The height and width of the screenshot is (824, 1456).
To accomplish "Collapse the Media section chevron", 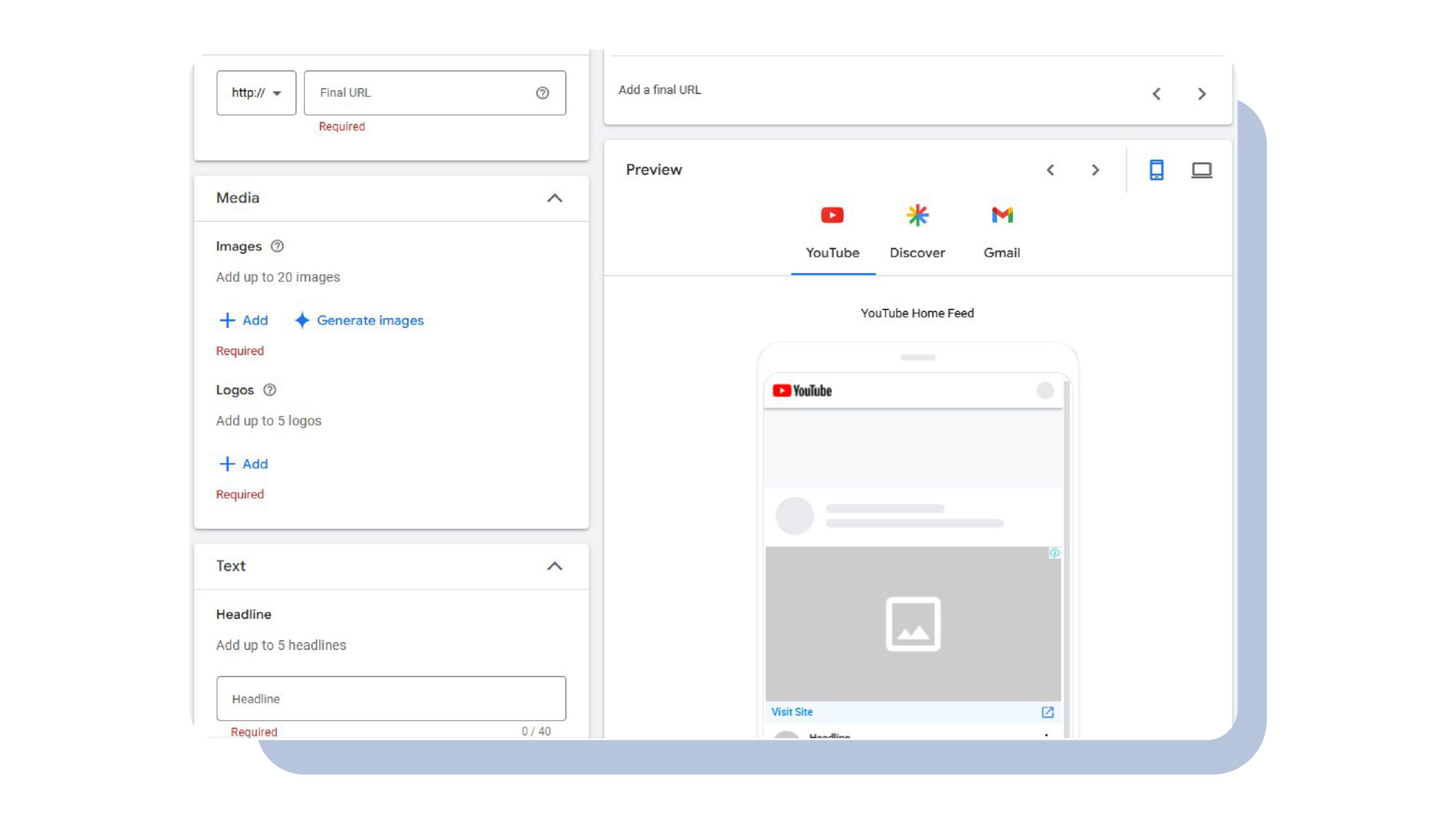I will pos(555,198).
